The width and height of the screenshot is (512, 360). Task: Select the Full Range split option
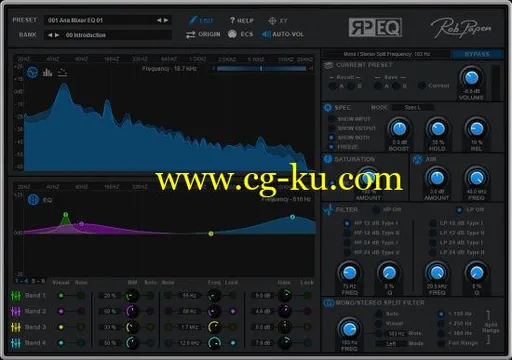(441, 343)
